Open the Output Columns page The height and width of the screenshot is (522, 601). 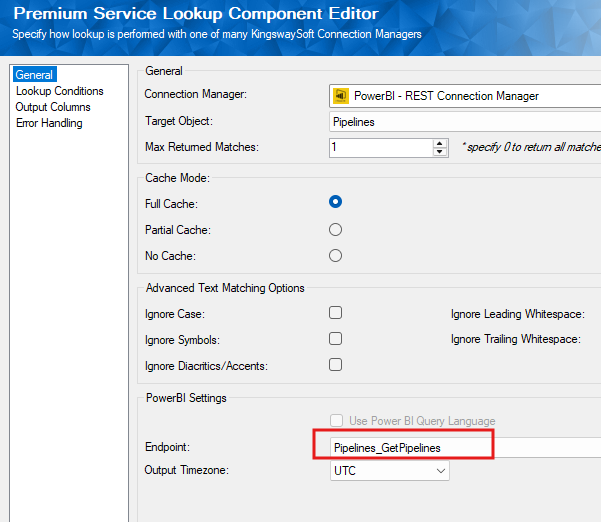(x=53, y=107)
